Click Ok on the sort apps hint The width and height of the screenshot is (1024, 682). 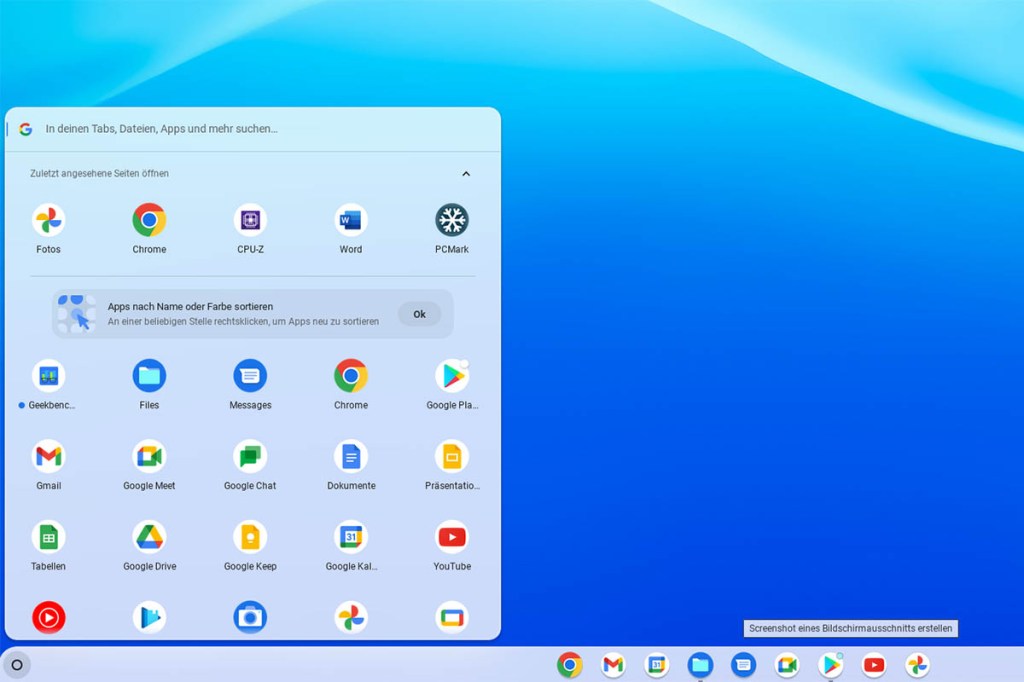[419, 314]
